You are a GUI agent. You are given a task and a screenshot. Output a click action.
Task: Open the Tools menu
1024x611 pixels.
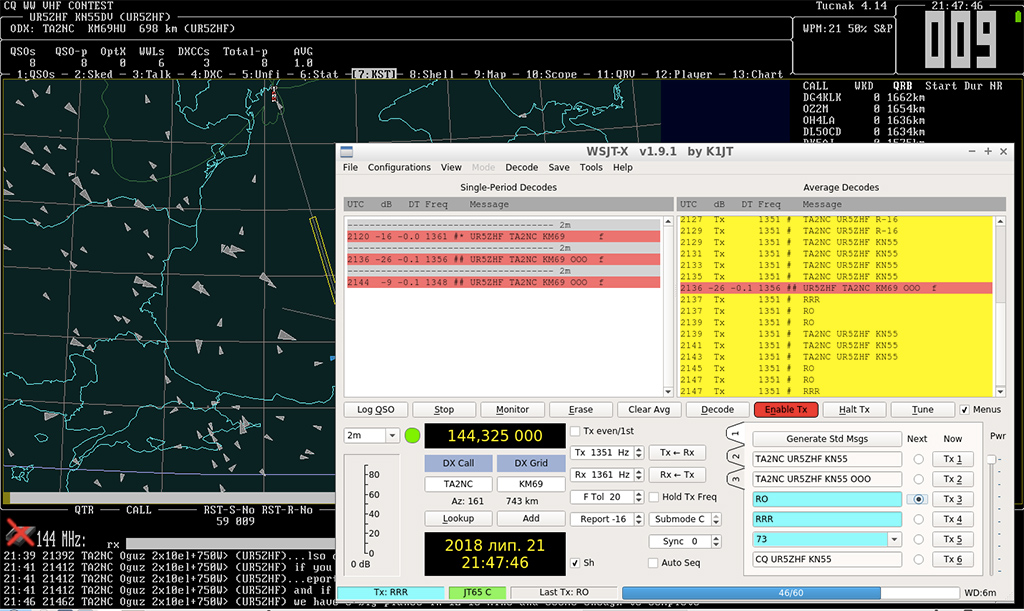tap(591, 167)
